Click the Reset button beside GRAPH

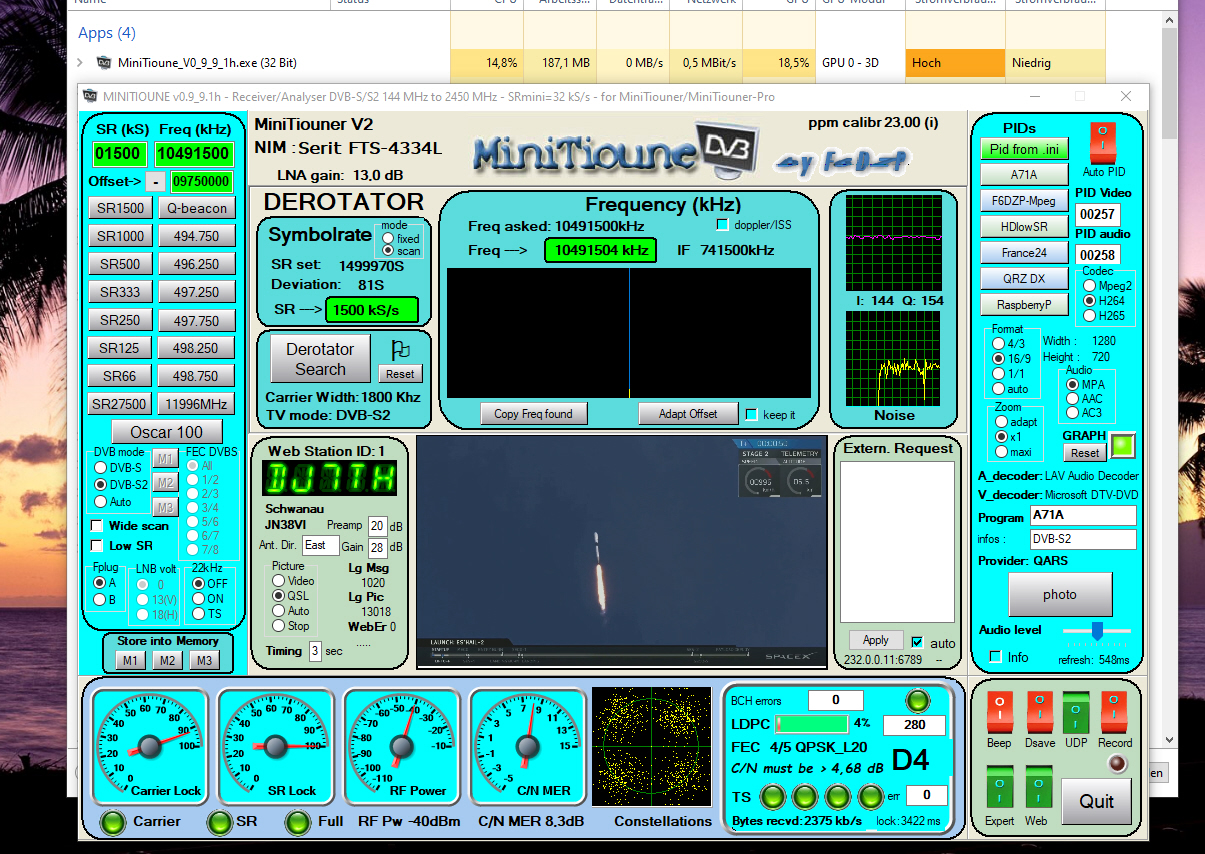click(1085, 453)
